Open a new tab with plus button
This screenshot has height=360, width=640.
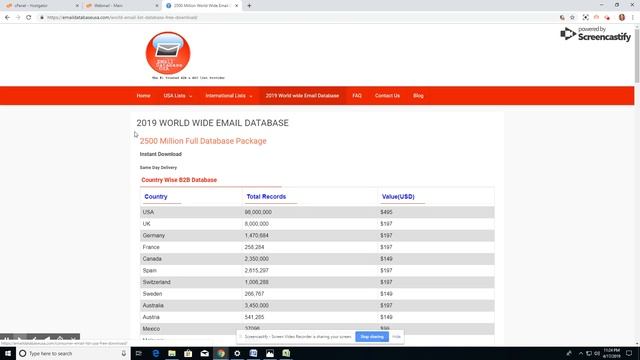pyautogui.click(x=249, y=6)
